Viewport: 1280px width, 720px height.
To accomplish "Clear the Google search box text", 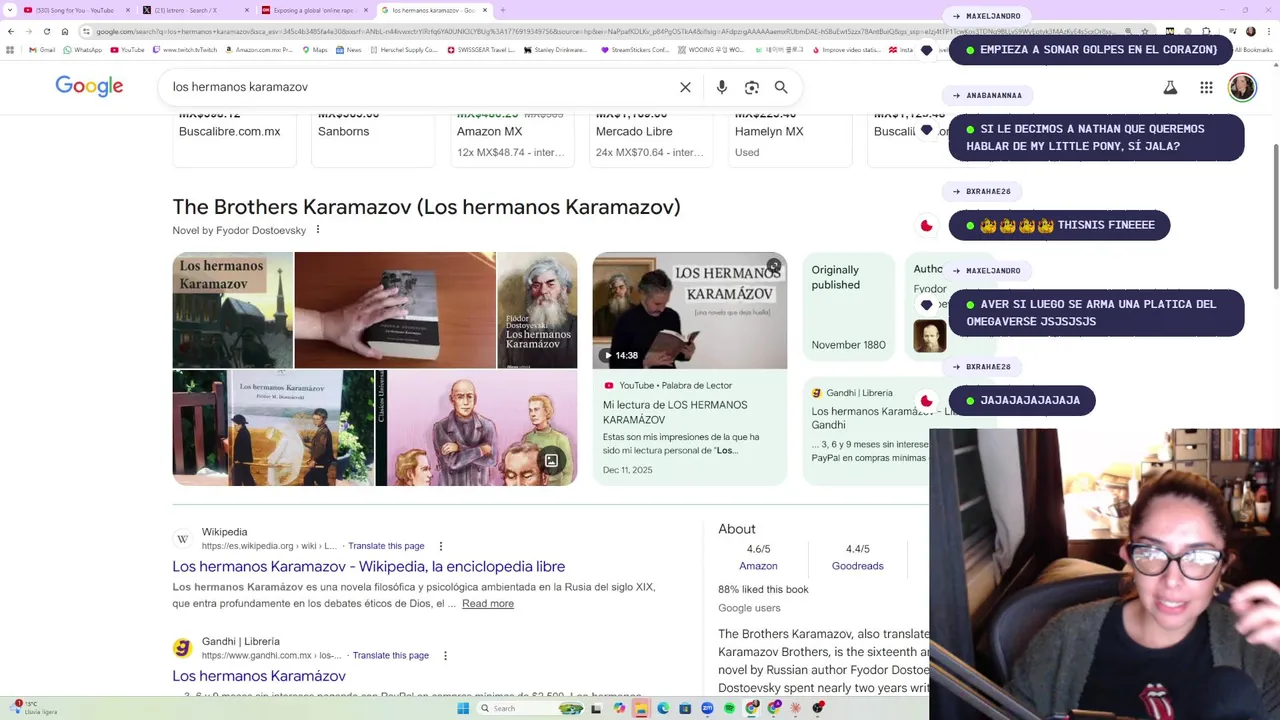I will 685,87.
